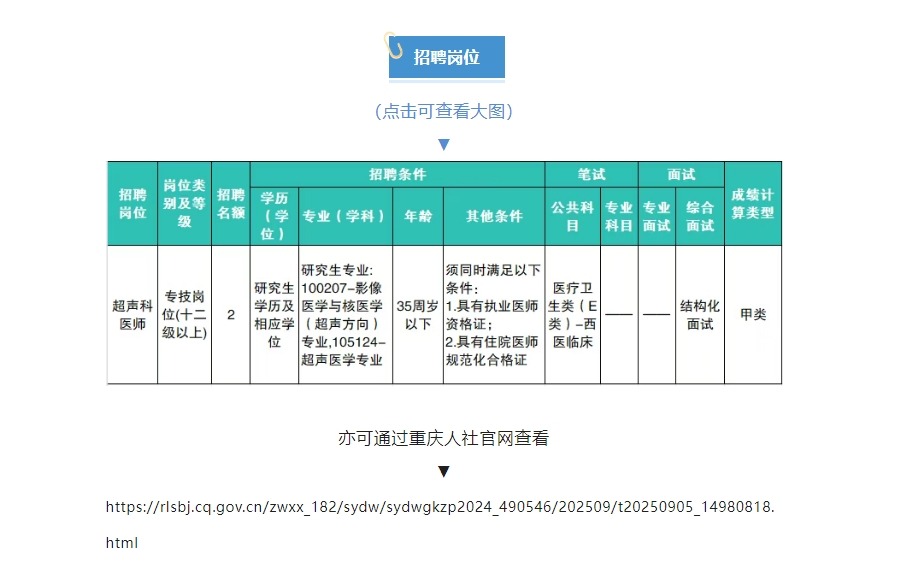The height and width of the screenshot is (578, 916).
Task: Select the 35周岁以下 age cell
Action: 418,314
